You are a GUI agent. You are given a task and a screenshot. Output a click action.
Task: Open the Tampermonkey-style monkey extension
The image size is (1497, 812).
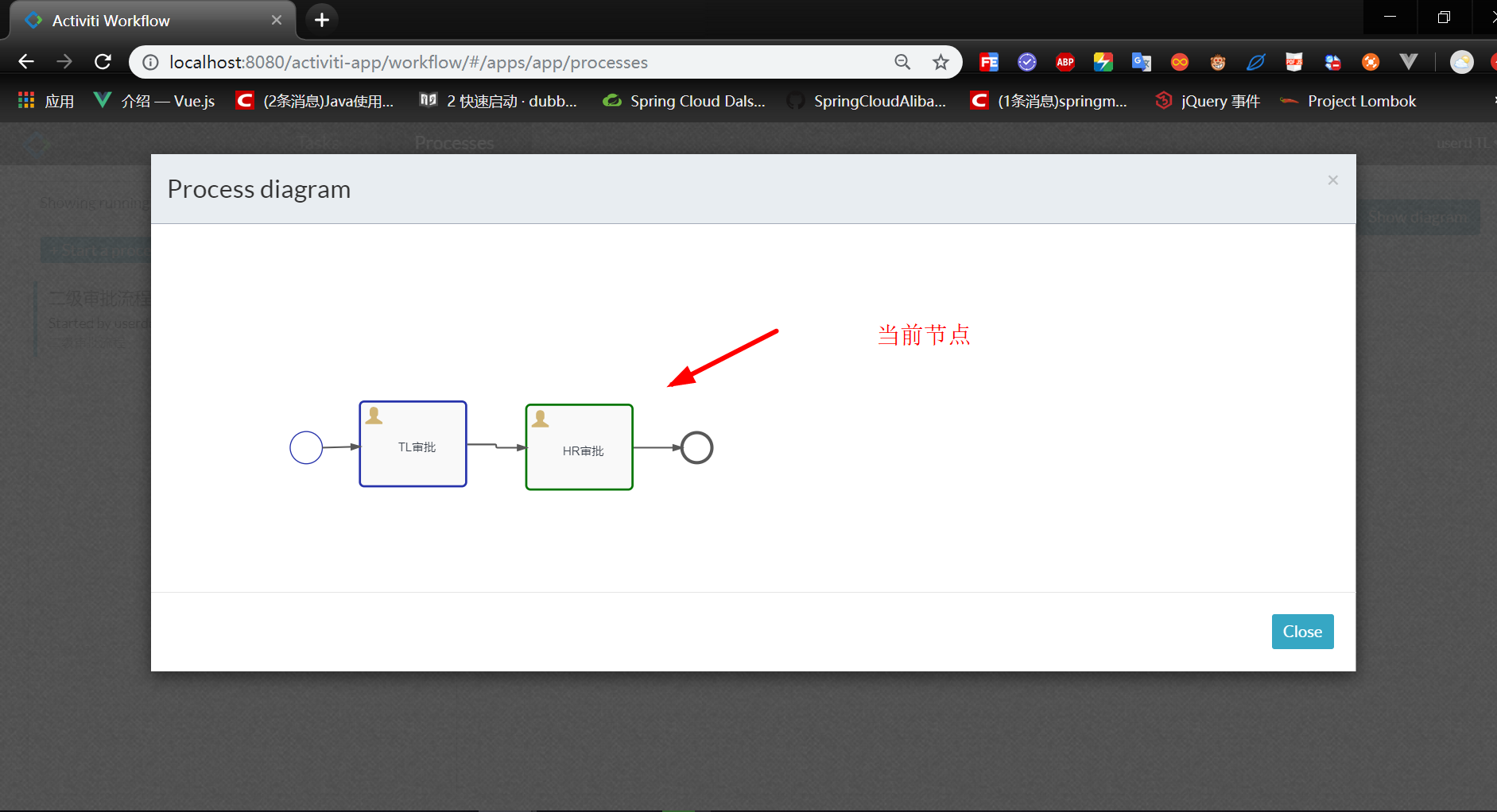point(1218,62)
